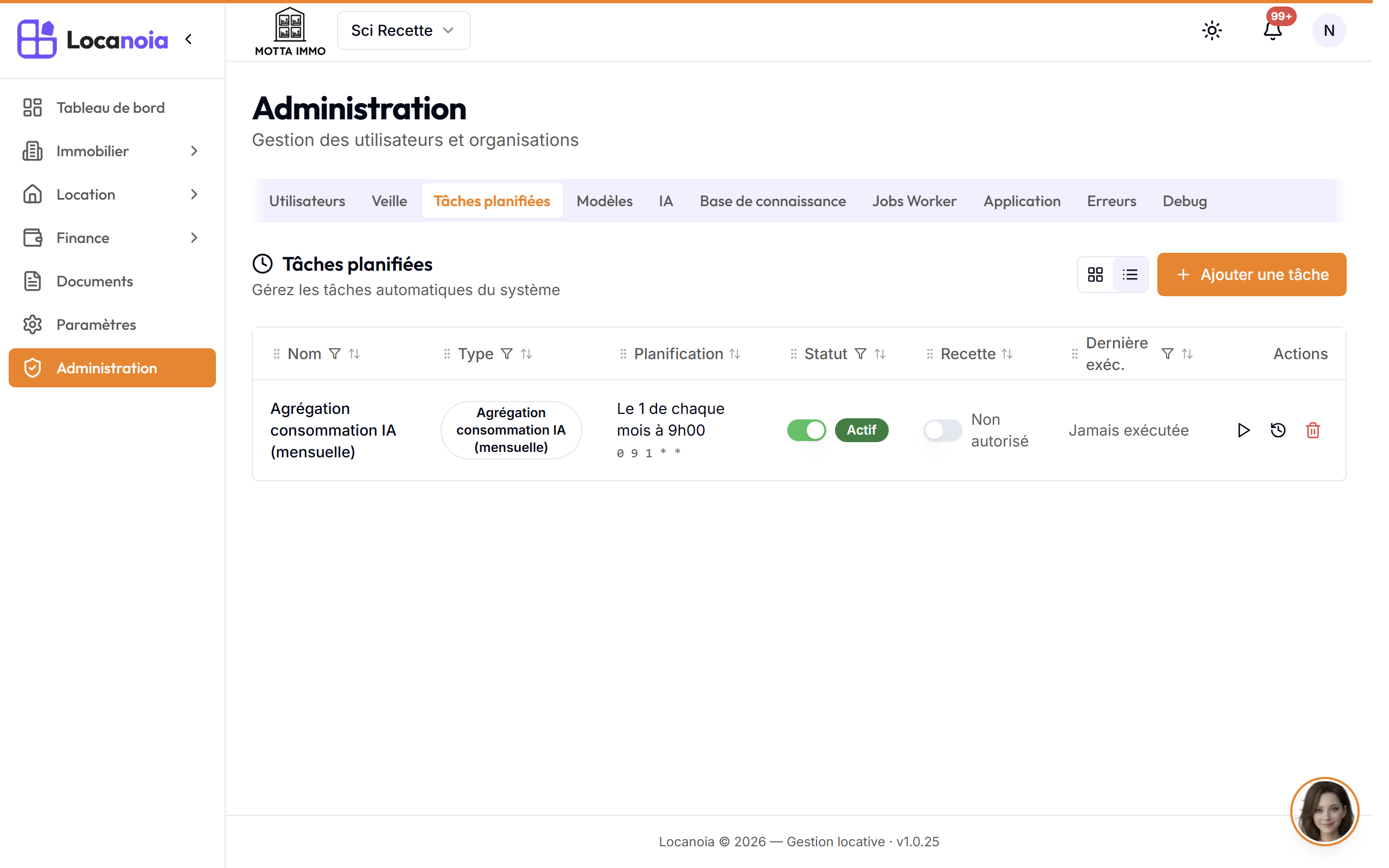The width and height of the screenshot is (1389, 868).
Task: Click the Le 1 de chaque mois à 9h00 cell
Action: point(671,419)
